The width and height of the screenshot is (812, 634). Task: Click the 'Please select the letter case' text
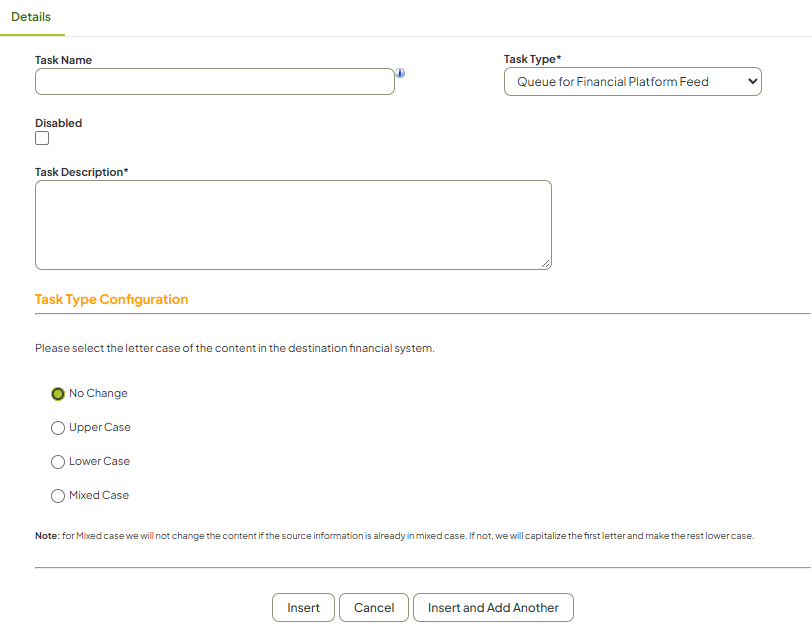235,348
